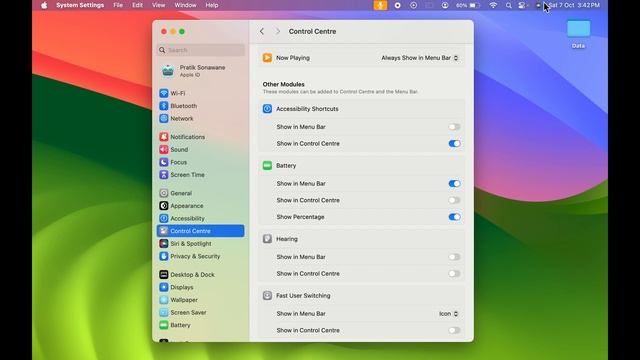Open Notifications icon in sidebar
This screenshot has width=640, height=360.
click(164, 137)
